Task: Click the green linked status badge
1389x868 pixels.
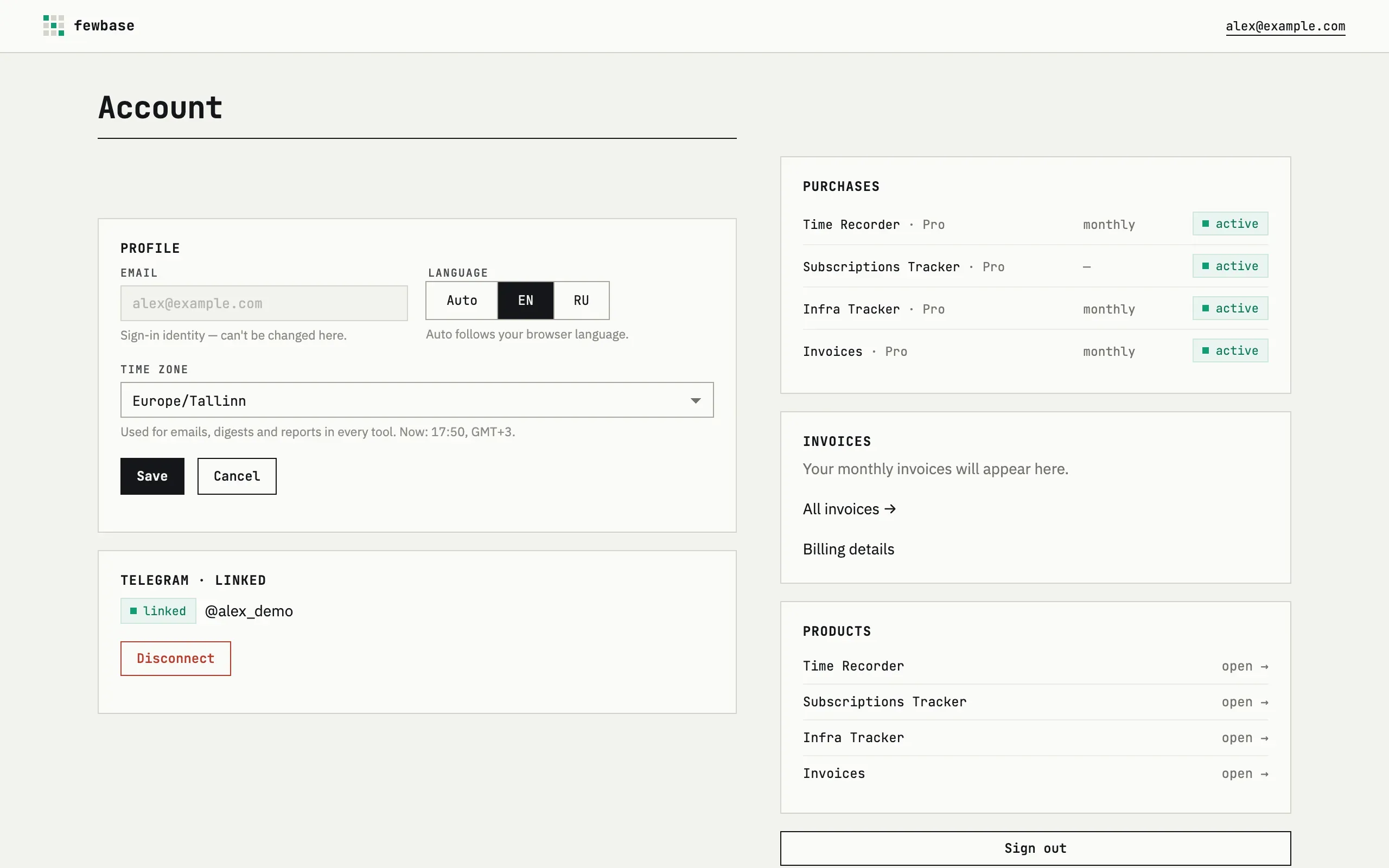Action: coord(158,611)
